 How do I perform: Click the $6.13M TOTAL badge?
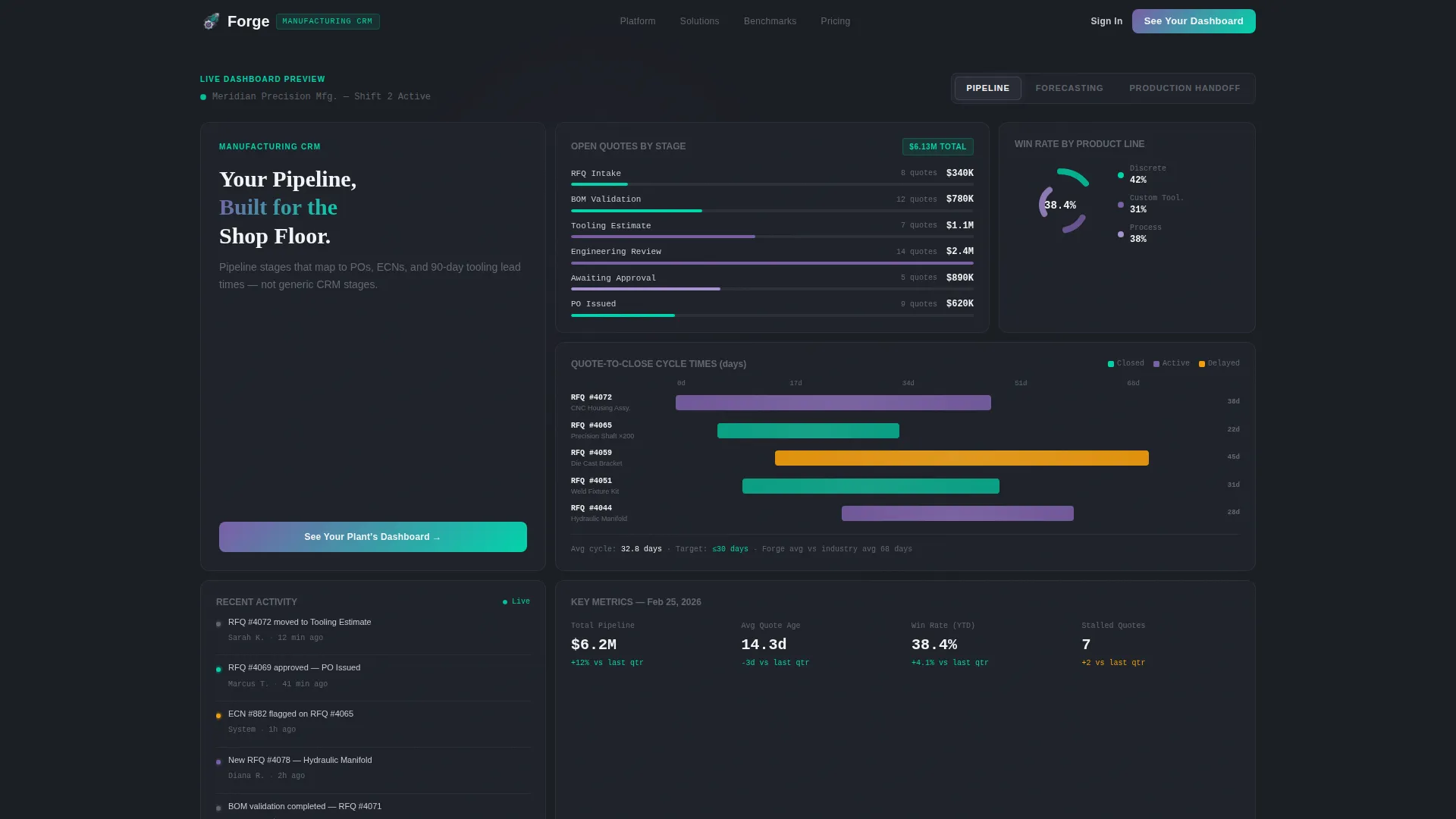tap(937, 146)
